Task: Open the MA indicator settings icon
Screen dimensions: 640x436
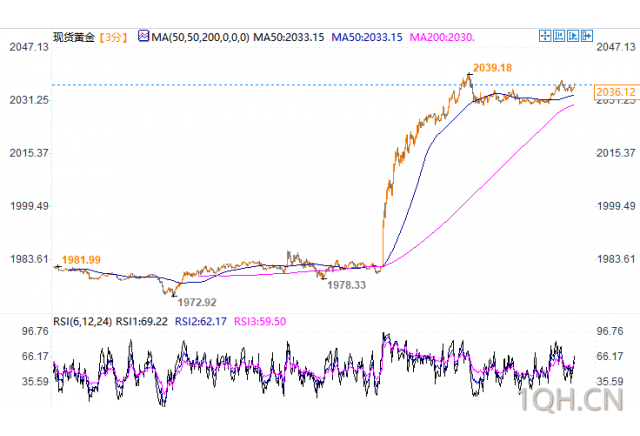Action: pyautogui.click(x=144, y=37)
